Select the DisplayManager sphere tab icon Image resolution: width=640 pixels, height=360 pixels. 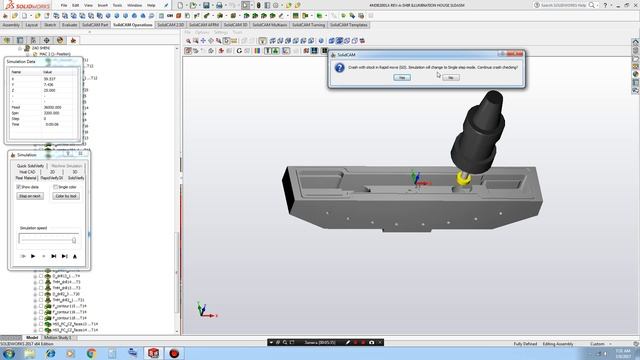pos(60,40)
